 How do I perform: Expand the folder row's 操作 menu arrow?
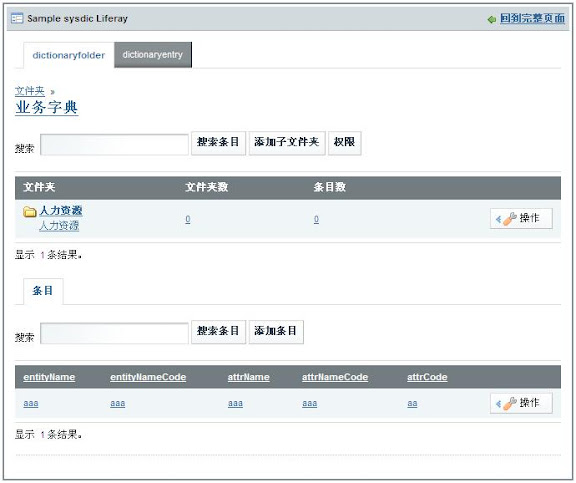pyautogui.click(x=498, y=219)
